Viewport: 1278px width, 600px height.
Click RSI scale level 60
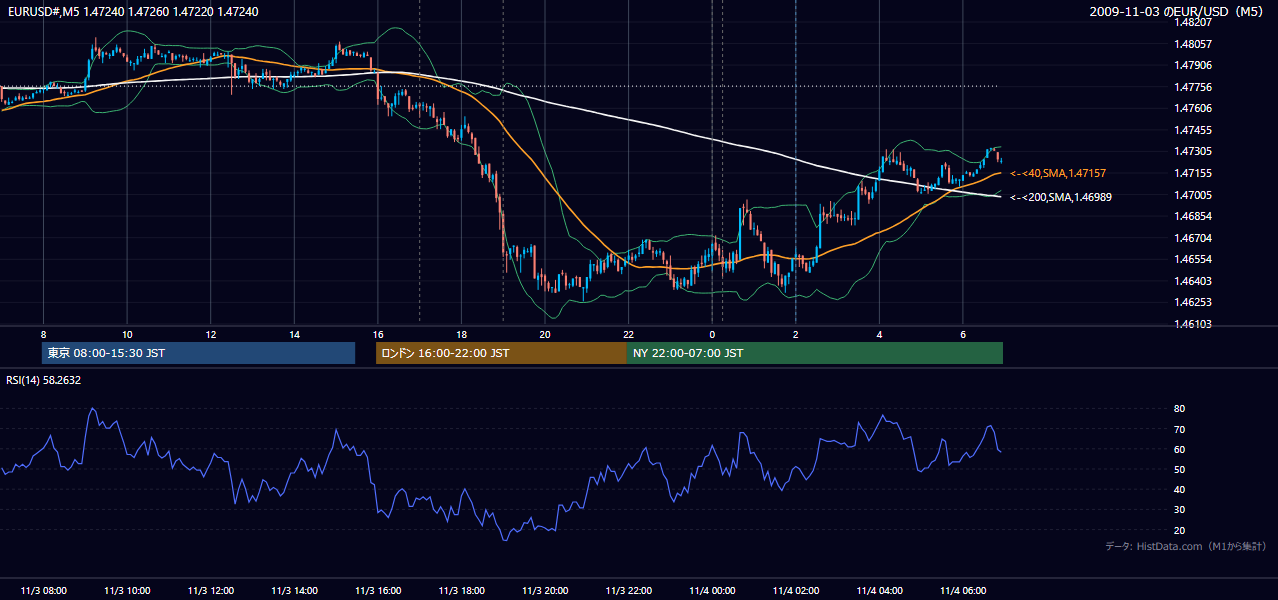(1180, 449)
